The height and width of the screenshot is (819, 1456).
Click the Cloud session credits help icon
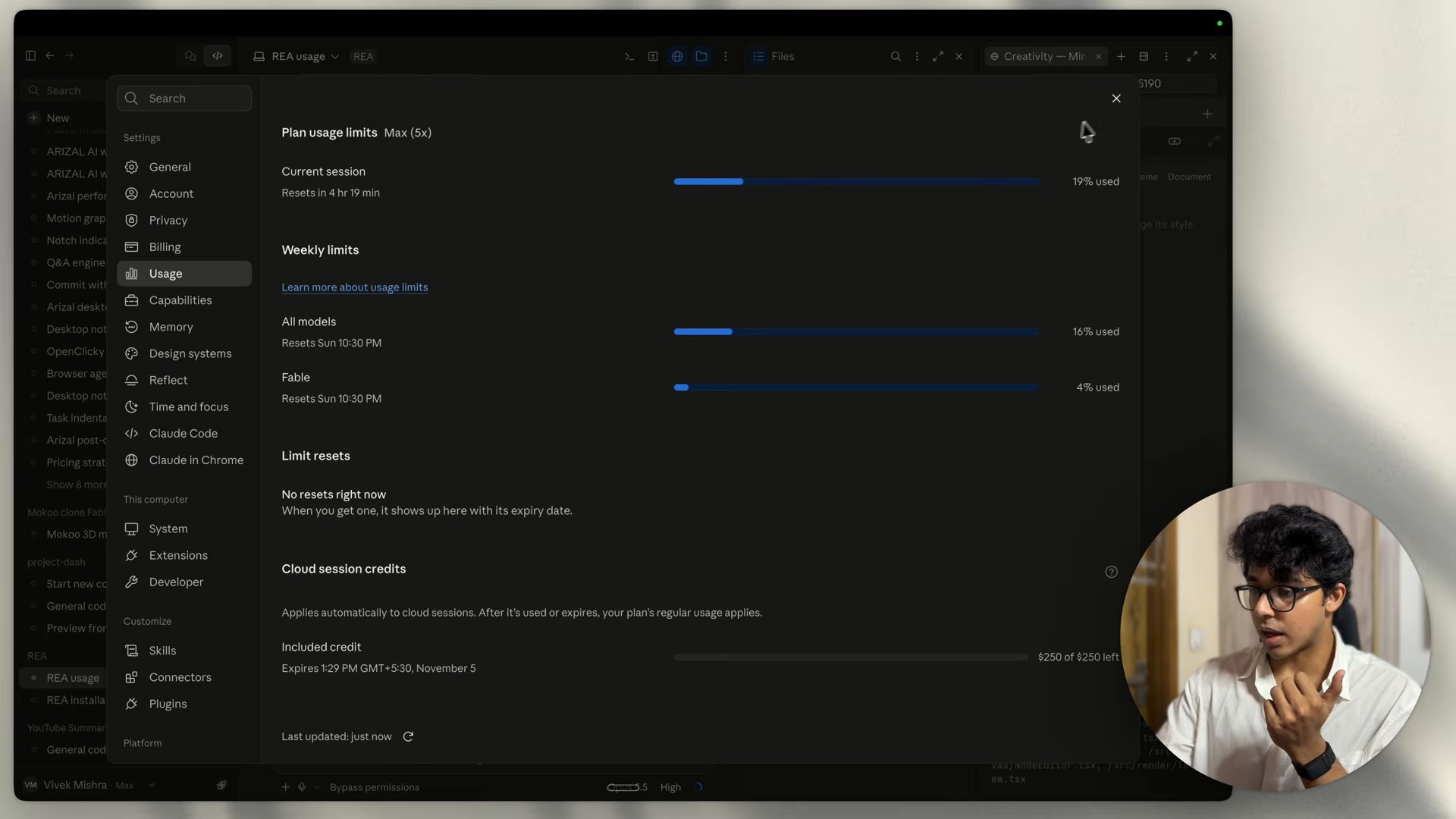click(1111, 572)
